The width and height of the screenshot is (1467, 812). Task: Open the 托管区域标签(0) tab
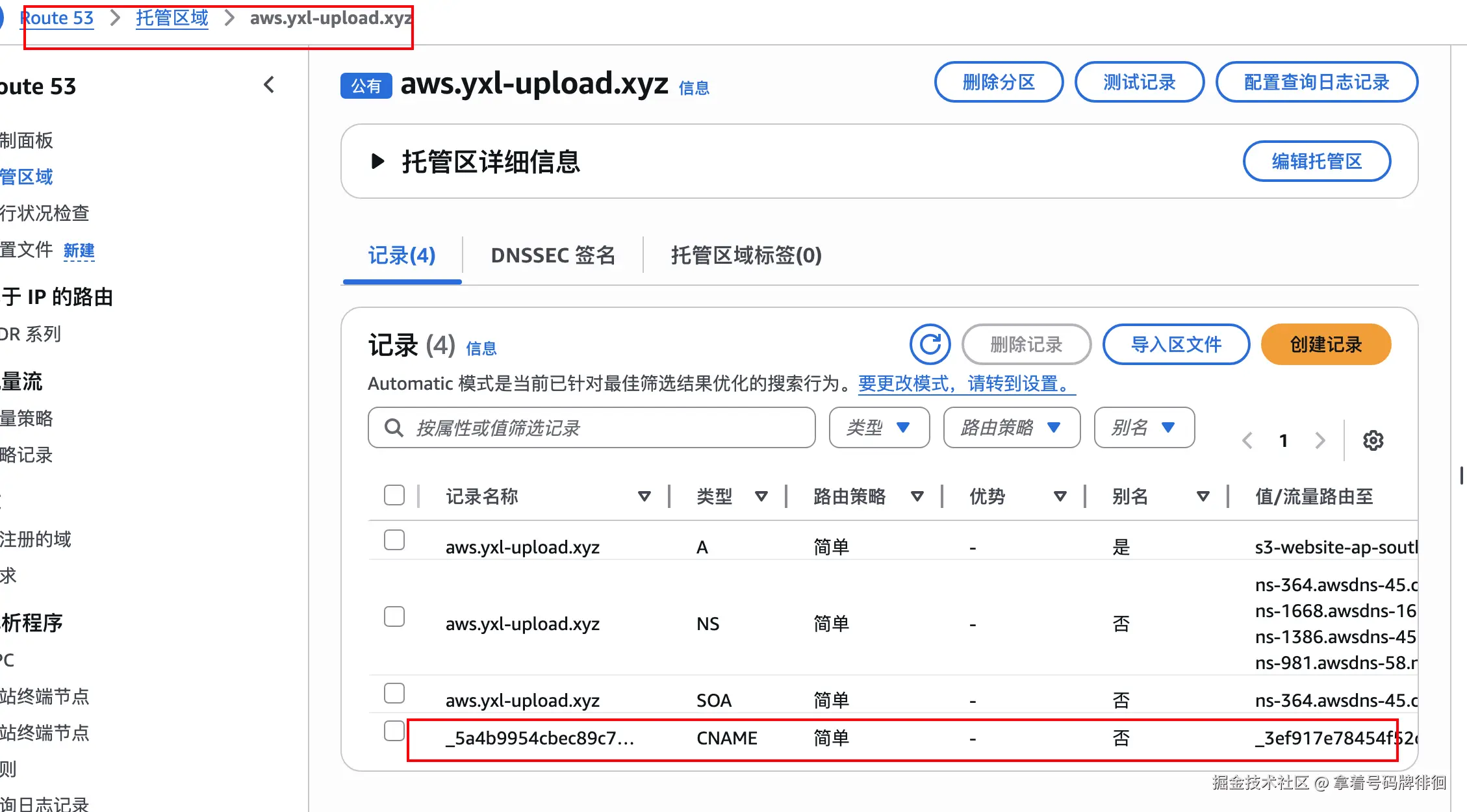pyautogui.click(x=746, y=255)
